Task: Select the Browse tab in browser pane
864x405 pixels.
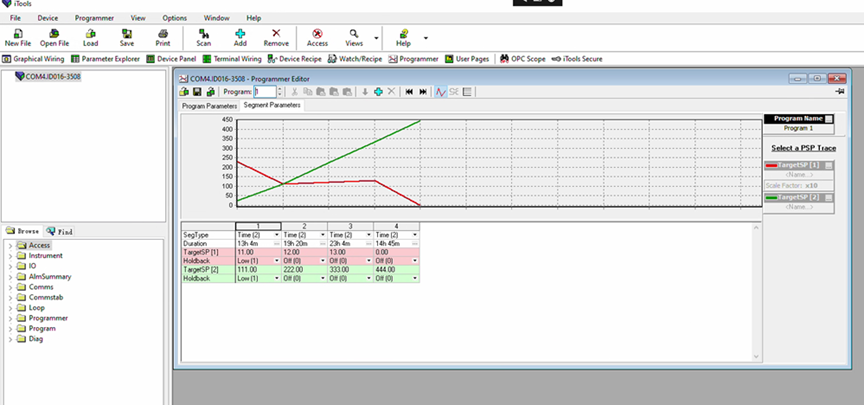Action: 23,231
